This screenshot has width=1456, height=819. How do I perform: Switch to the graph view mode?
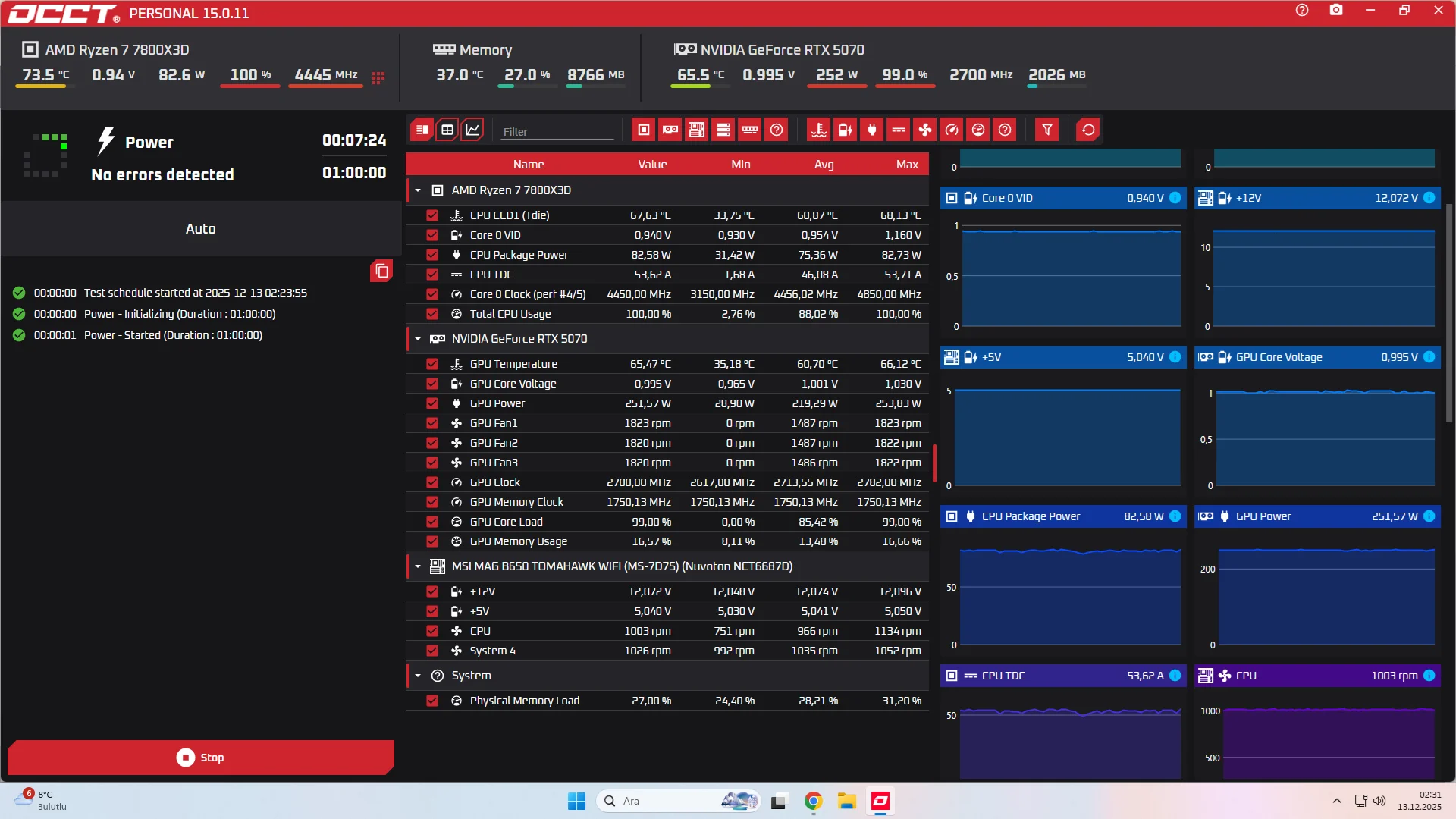472,130
